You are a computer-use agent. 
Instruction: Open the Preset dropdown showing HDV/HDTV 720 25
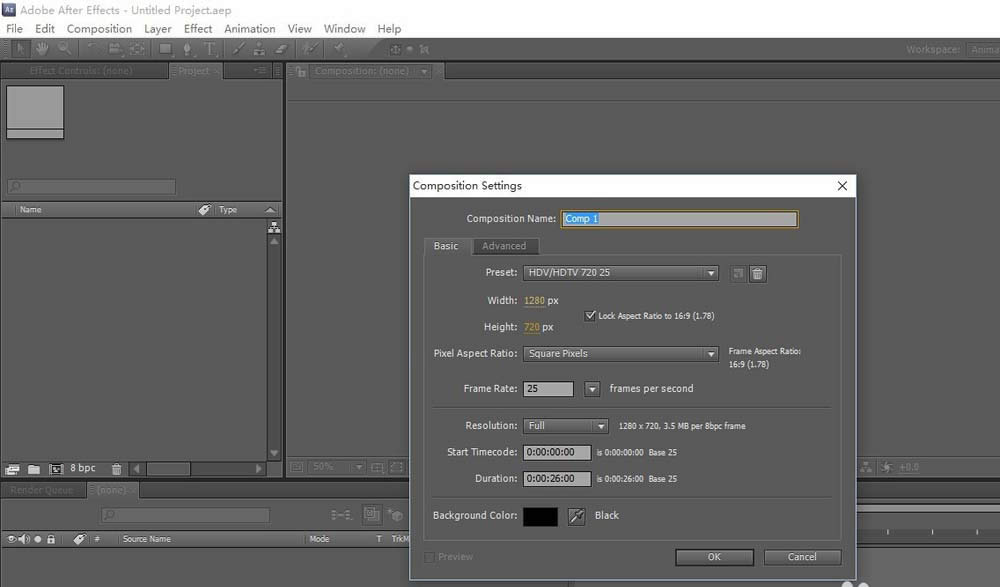pos(620,273)
